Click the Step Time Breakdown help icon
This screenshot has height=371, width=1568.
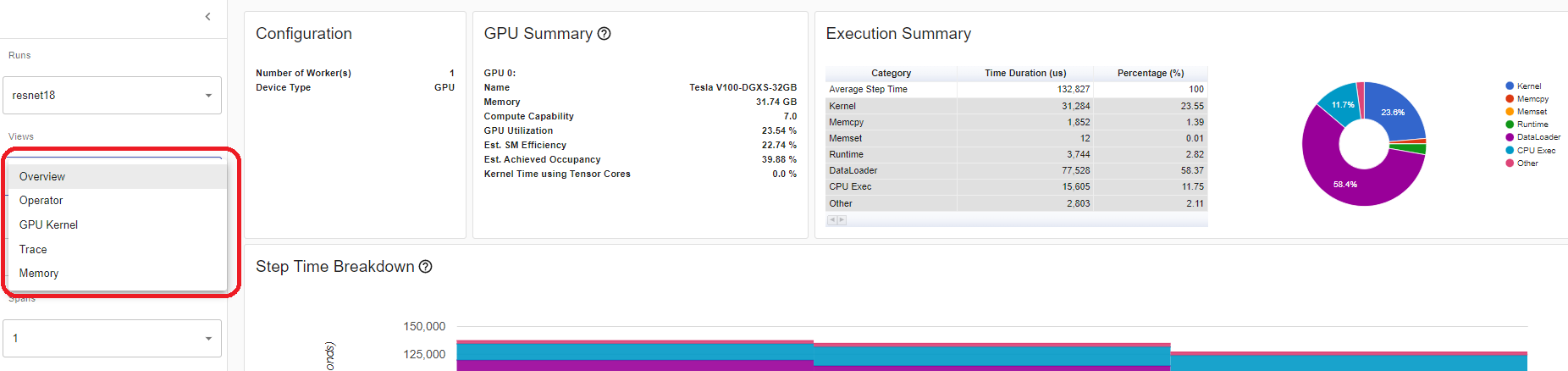tap(426, 267)
